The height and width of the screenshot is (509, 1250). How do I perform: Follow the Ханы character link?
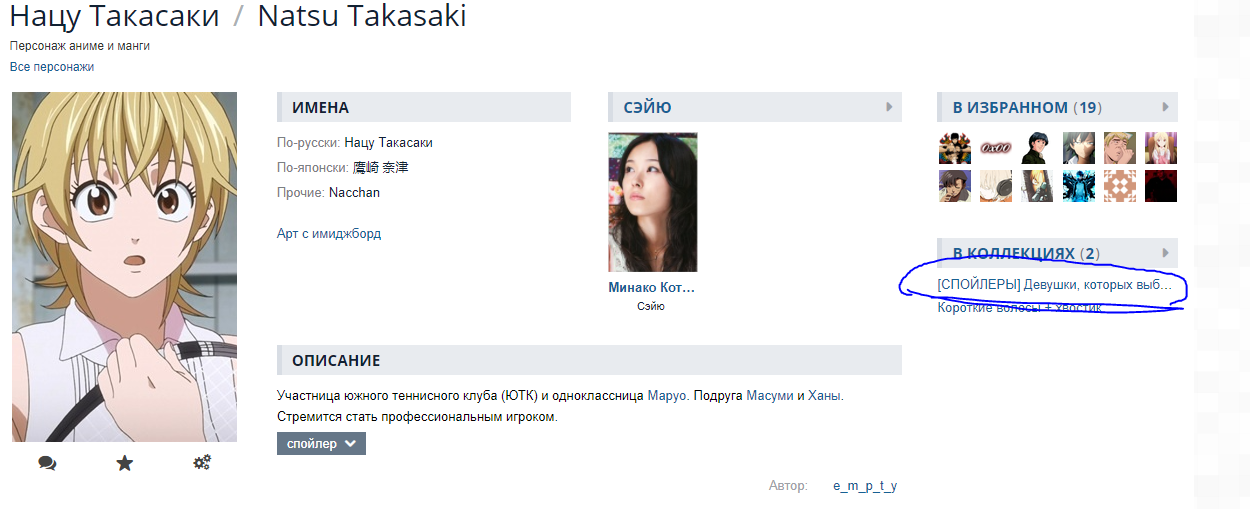pos(824,396)
